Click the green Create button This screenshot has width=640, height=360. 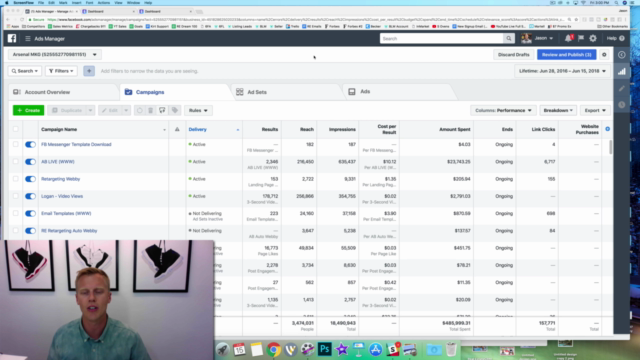[x=29, y=110]
